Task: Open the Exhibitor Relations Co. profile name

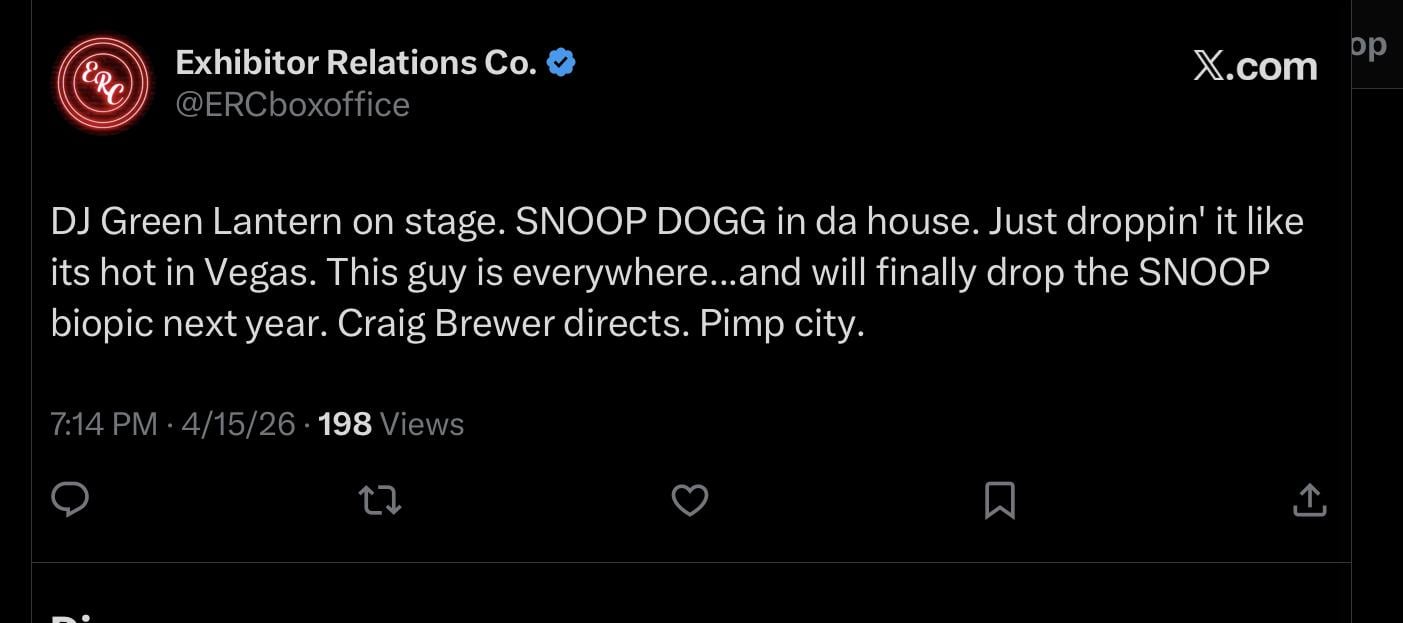Action: point(356,64)
